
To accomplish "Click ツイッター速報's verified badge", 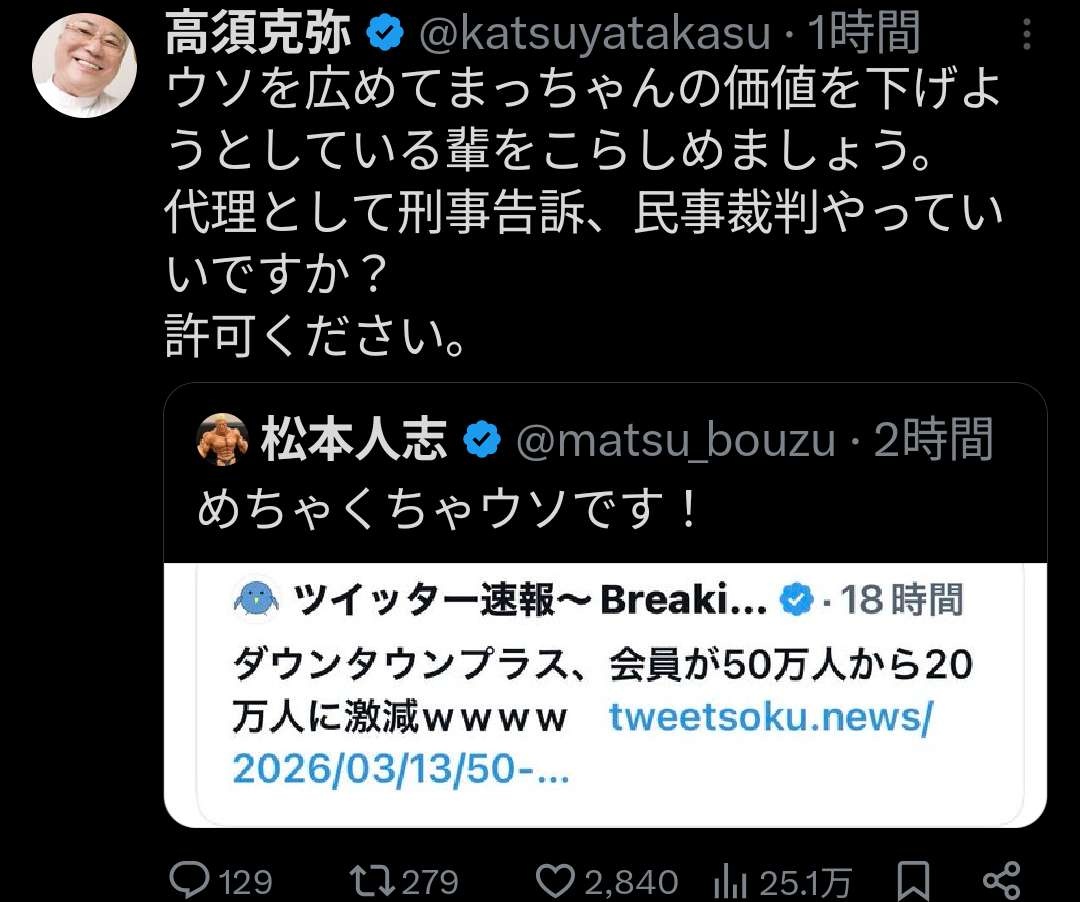I will 797,600.
